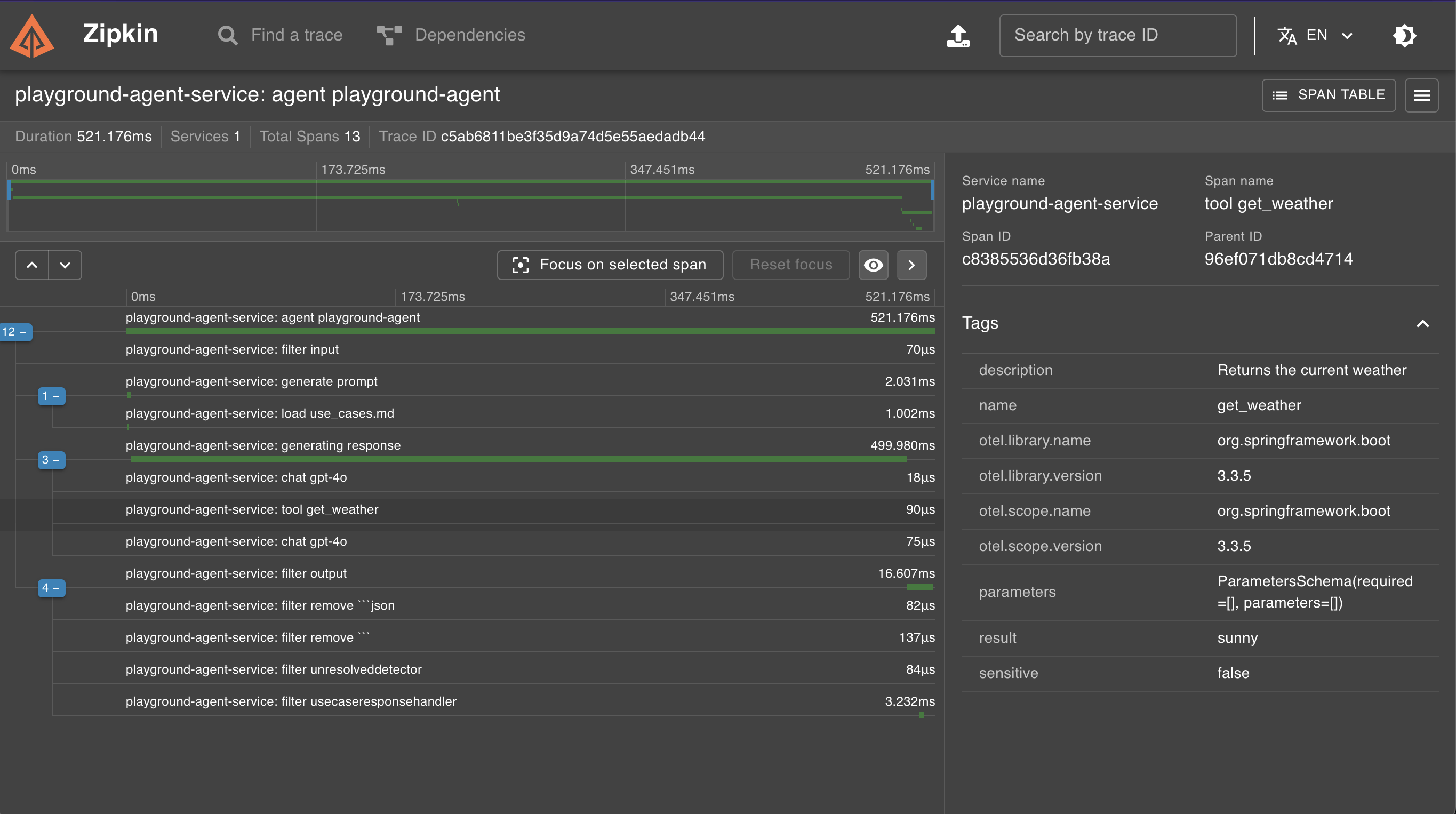Toggle the eye visibility button
Viewport: 1456px width, 814px height.
[873, 265]
